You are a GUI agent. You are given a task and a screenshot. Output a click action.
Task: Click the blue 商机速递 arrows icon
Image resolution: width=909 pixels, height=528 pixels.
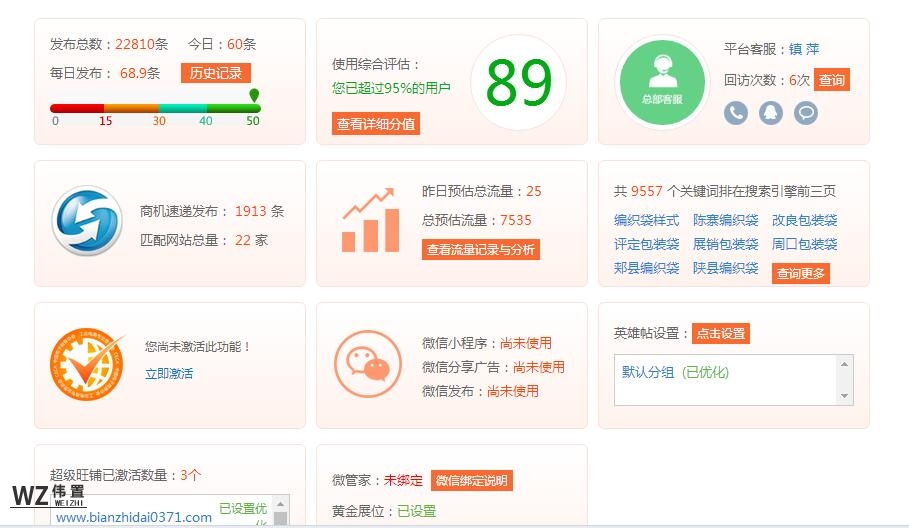coord(86,224)
